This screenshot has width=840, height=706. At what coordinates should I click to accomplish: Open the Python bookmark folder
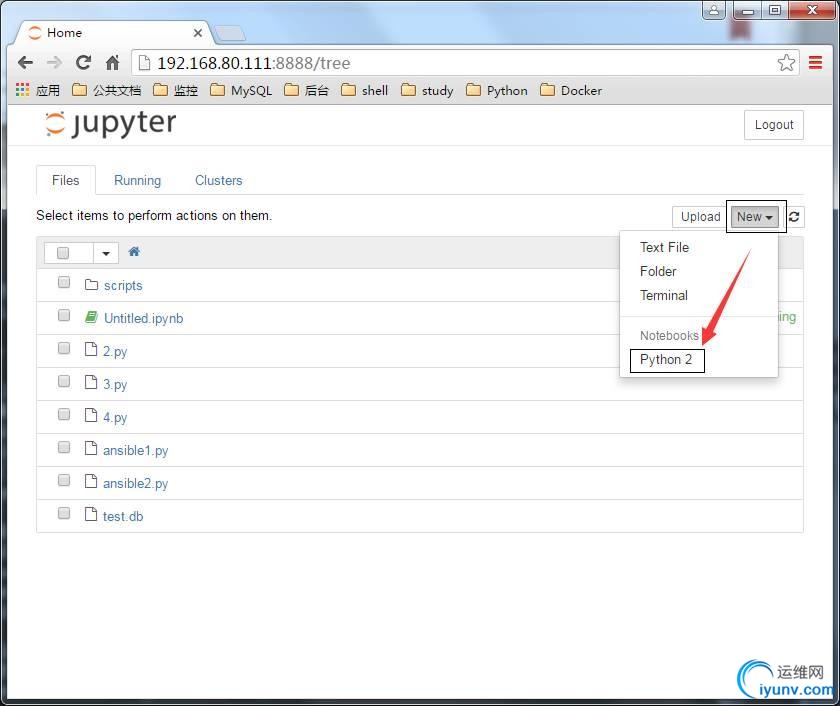[497, 90]
